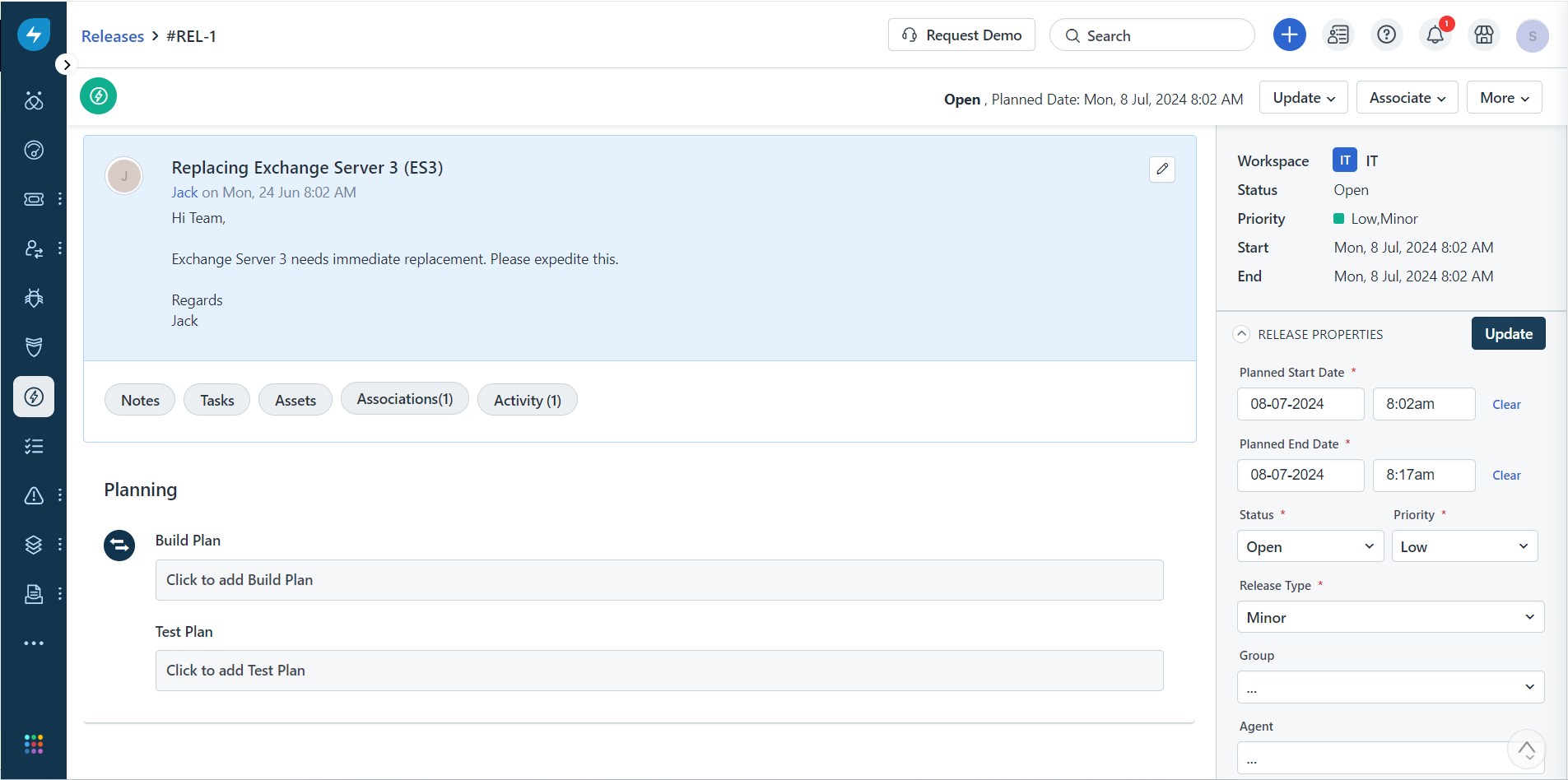Open the submenu dots next to Alerts icon

pos(60,495)
